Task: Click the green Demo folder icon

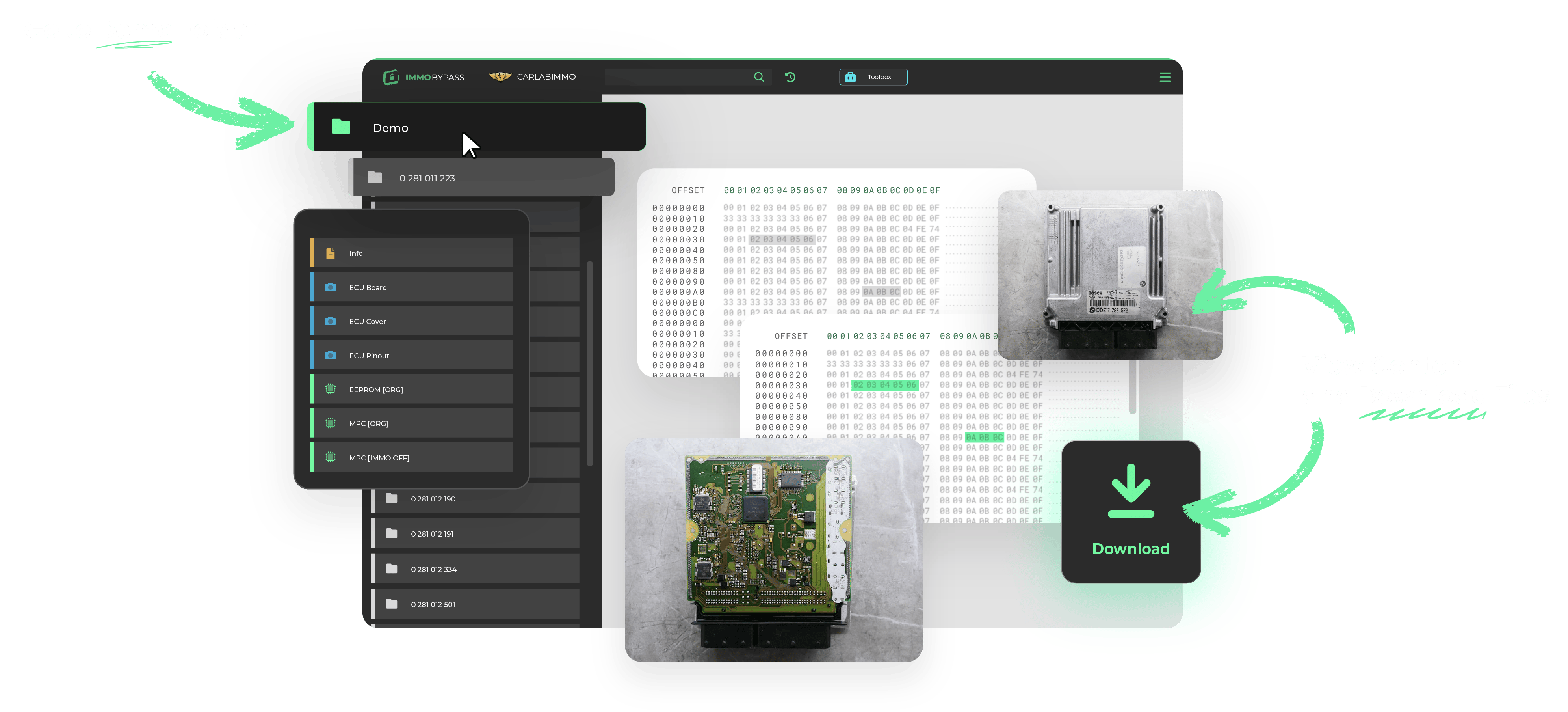Action: point(341,127)
